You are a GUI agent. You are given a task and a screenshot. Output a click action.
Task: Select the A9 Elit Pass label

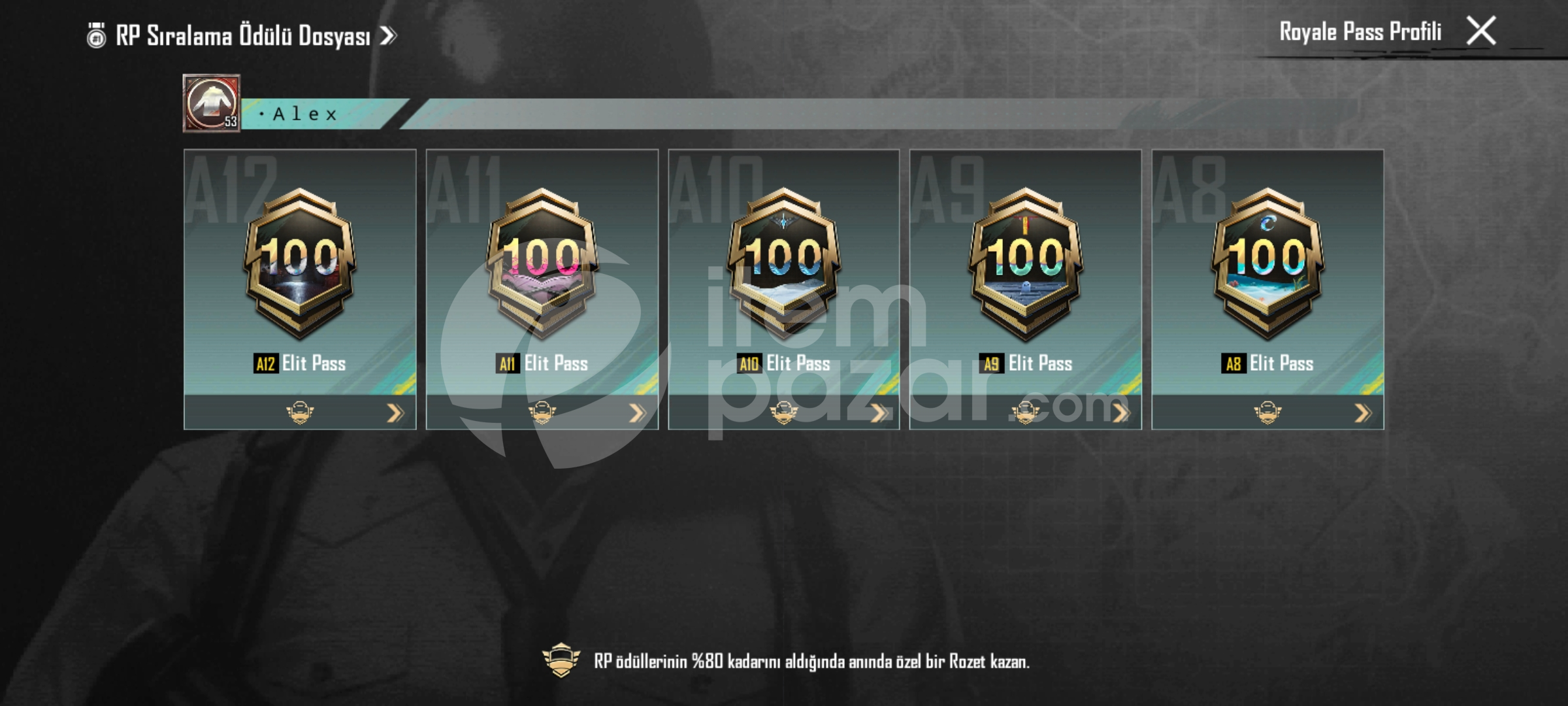coord(1026,363)
